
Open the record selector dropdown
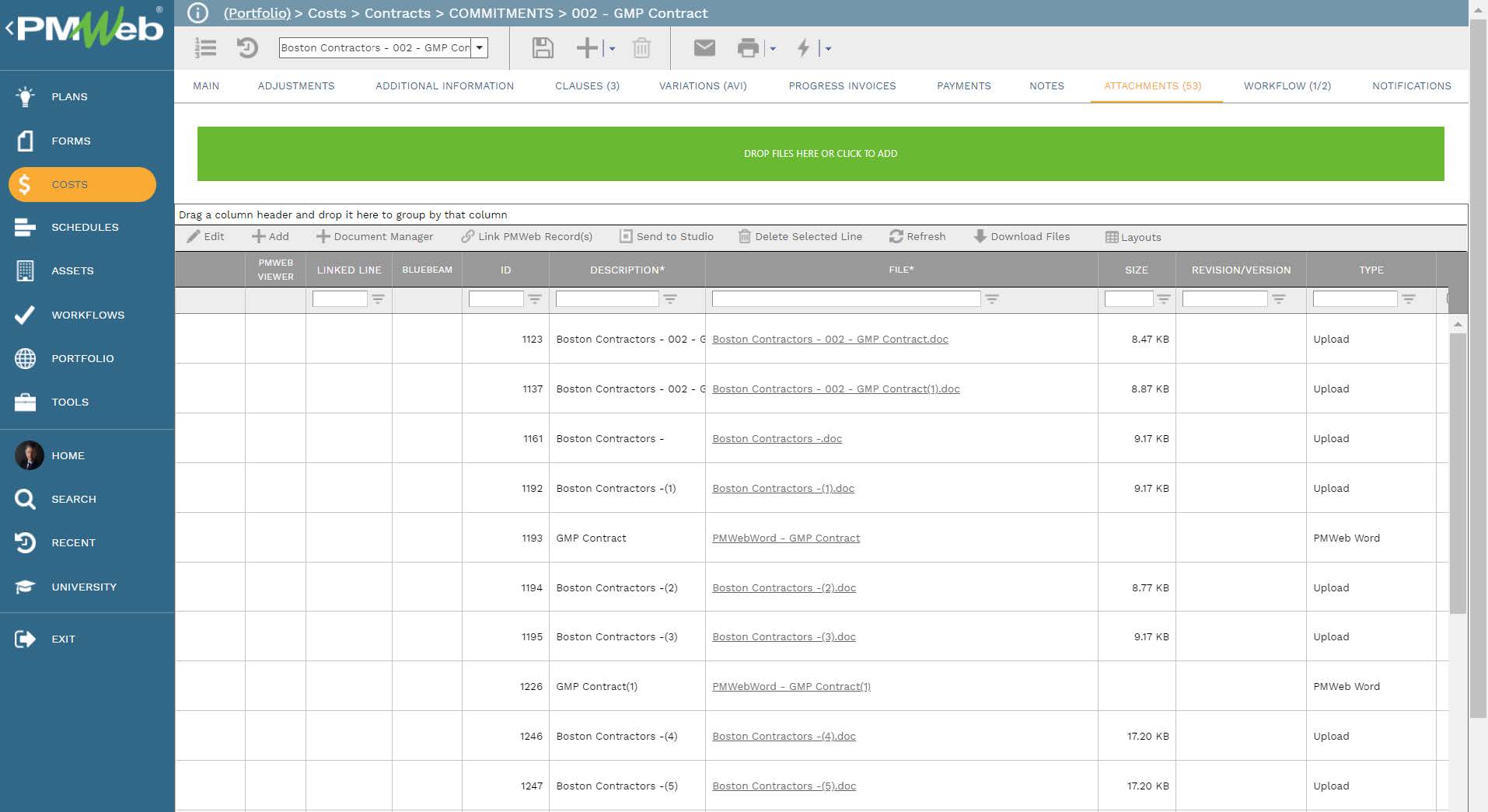pos(480,48)
